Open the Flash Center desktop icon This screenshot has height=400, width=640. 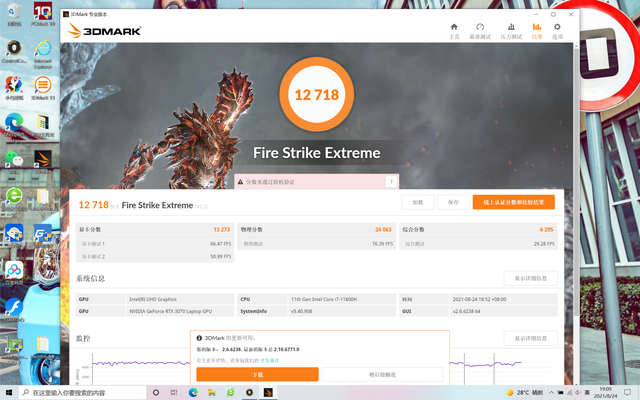point(14,309)
